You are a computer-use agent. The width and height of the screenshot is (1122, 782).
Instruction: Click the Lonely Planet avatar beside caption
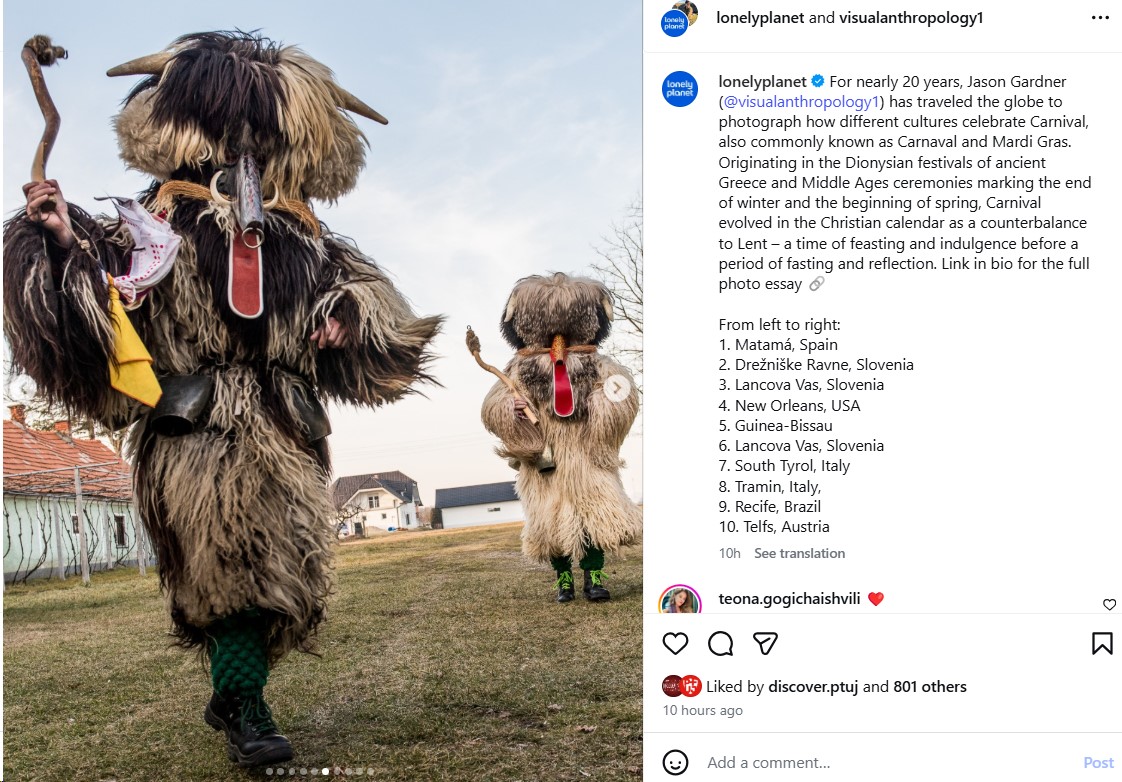click(x=679, y=89)
